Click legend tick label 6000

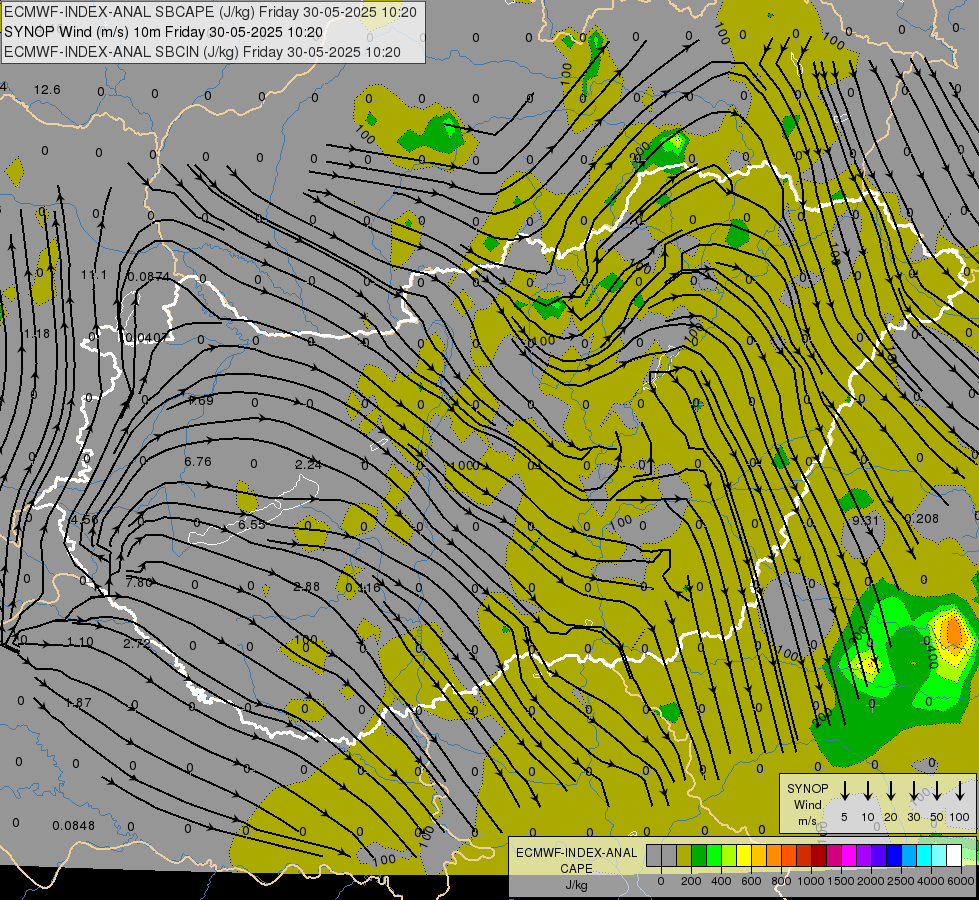961,881
